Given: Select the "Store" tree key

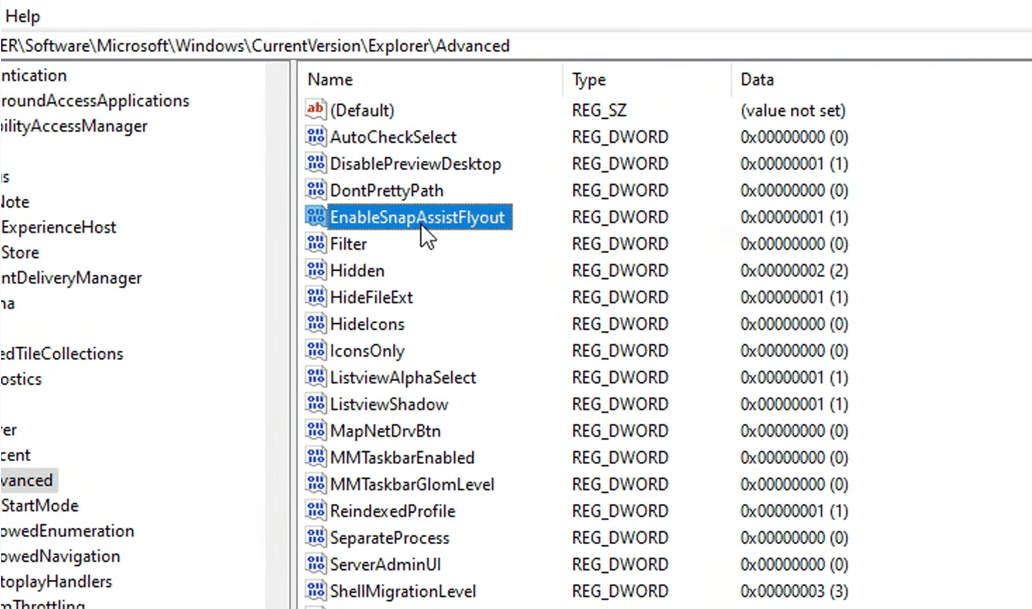Looking at the screenshot, I should click(20, 253).
